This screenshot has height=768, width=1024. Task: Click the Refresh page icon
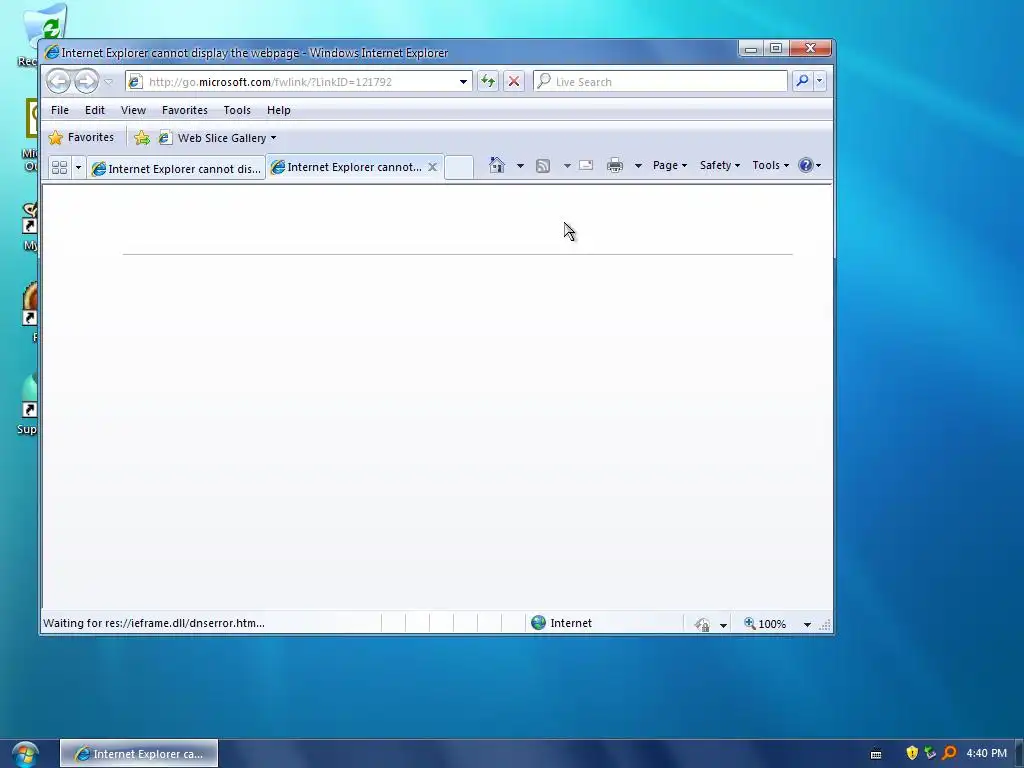(x=488, y=82)
